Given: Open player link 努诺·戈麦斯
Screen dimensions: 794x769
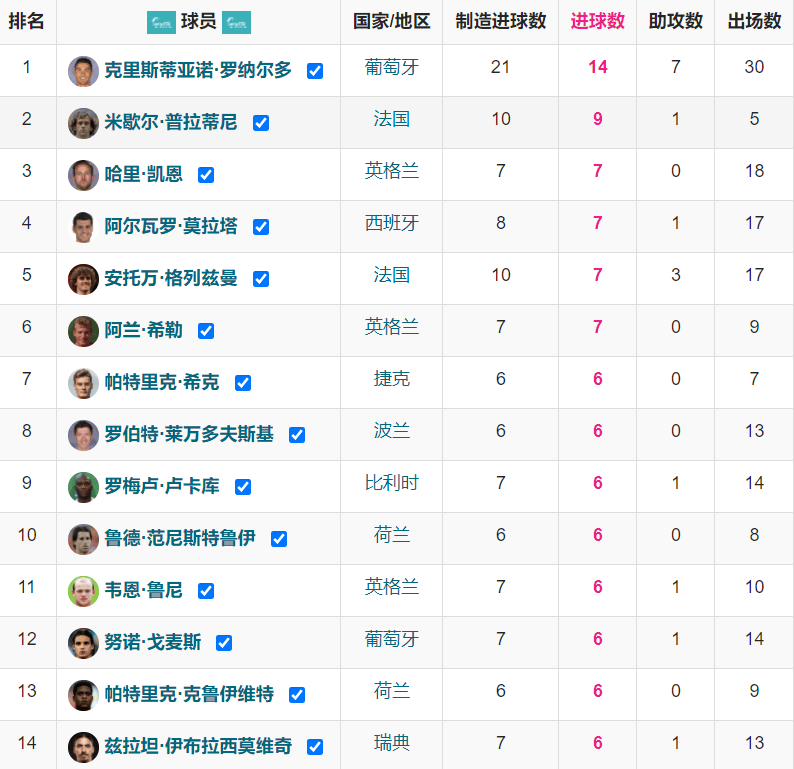Looking at the screenshot, I should coord(152,642).
